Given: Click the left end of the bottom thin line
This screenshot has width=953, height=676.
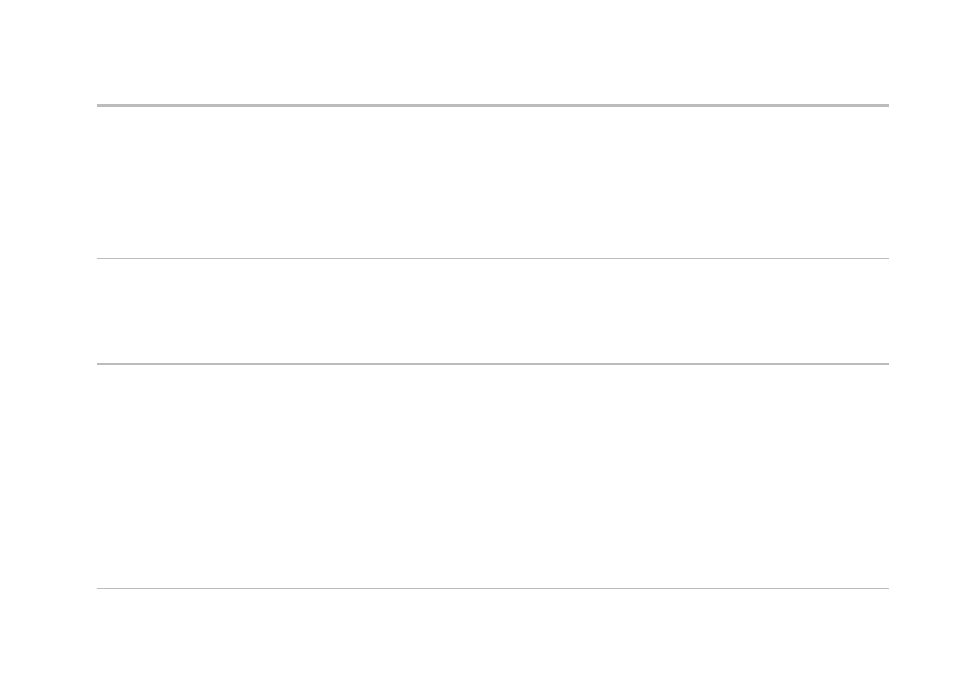Looking at the screenshot, I should click(x=98, y=588).
